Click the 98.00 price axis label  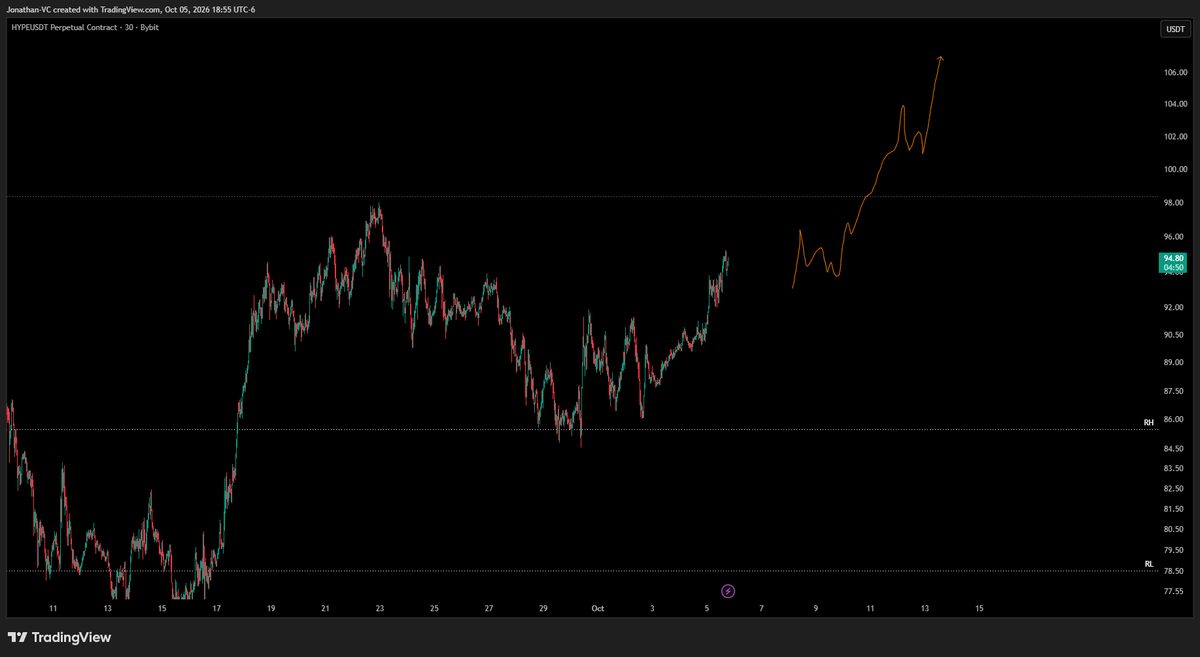pos(1175,203)
